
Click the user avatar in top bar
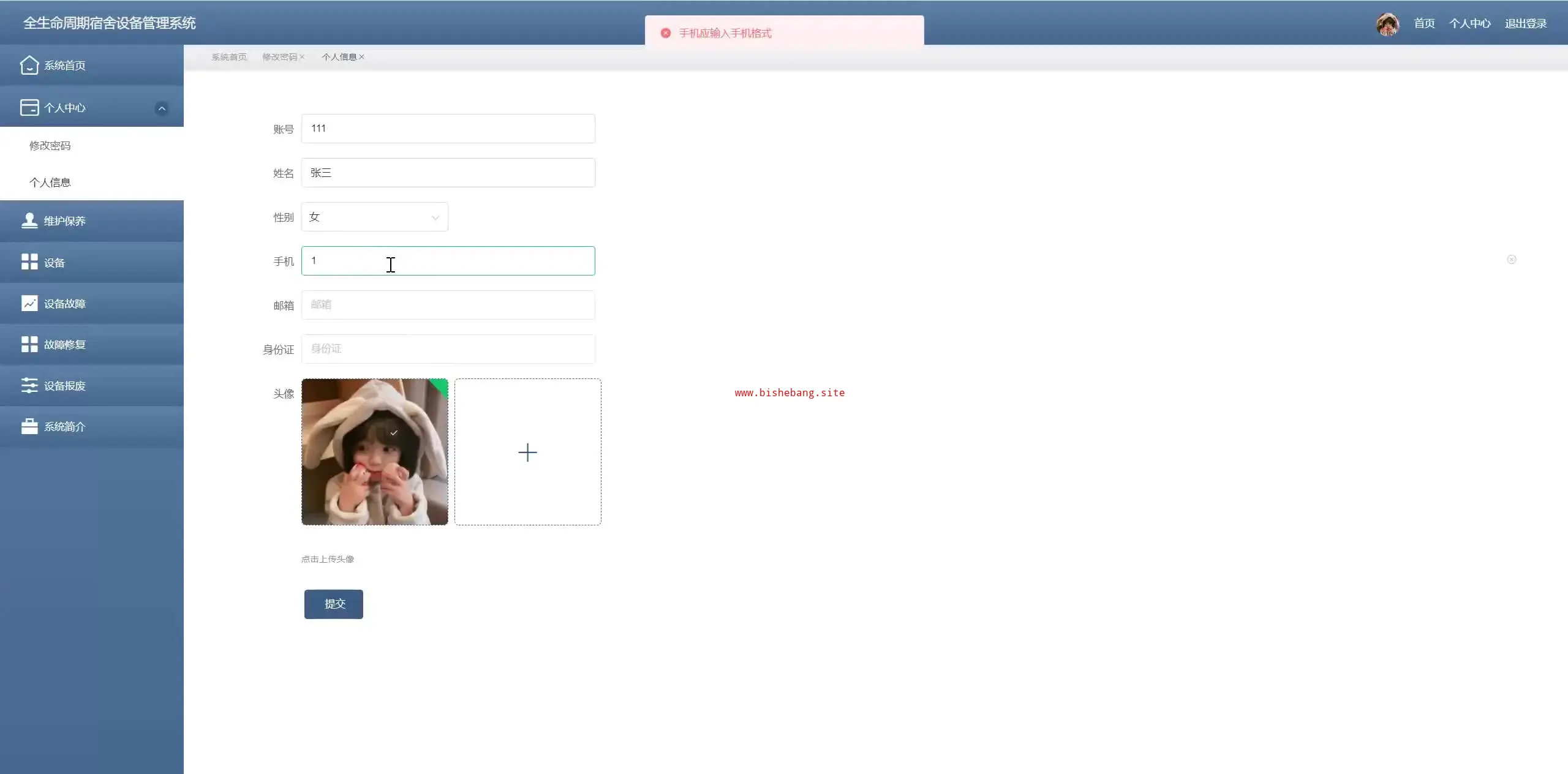1387,24
